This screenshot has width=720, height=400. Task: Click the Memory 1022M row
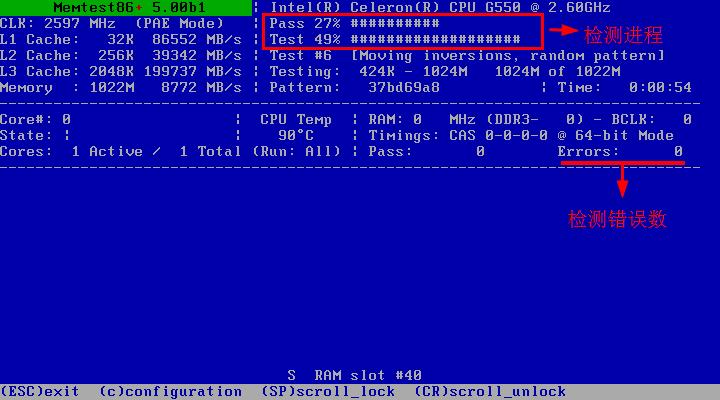(x=121, y=88)
